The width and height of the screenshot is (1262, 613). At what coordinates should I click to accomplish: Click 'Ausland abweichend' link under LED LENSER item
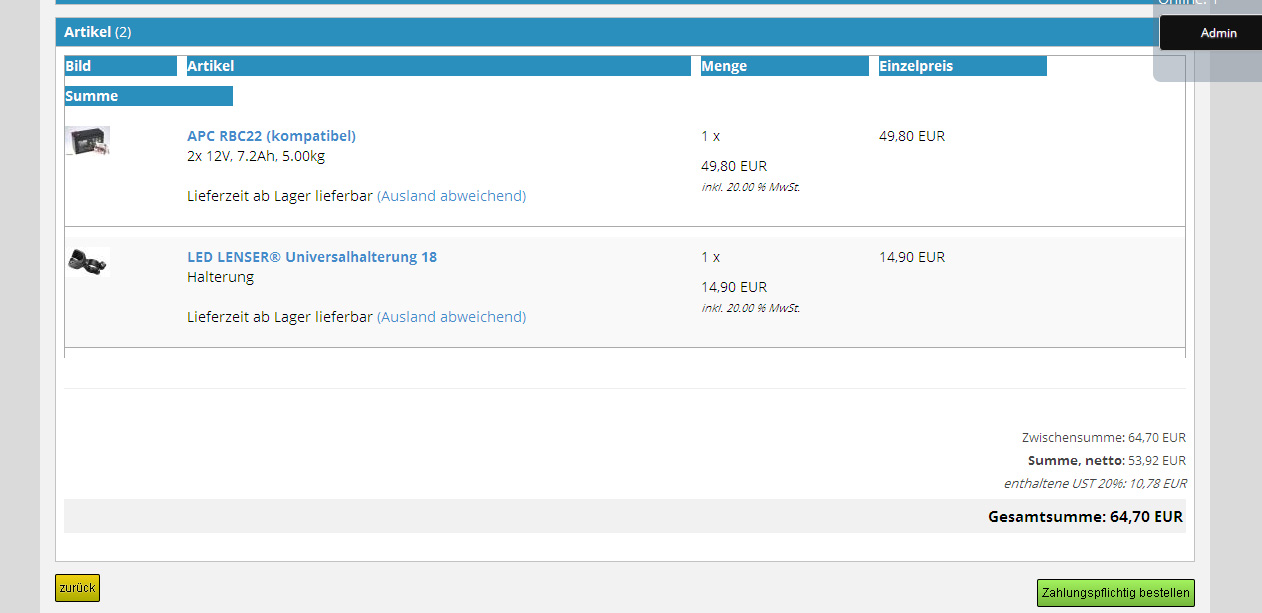(451, 317)
